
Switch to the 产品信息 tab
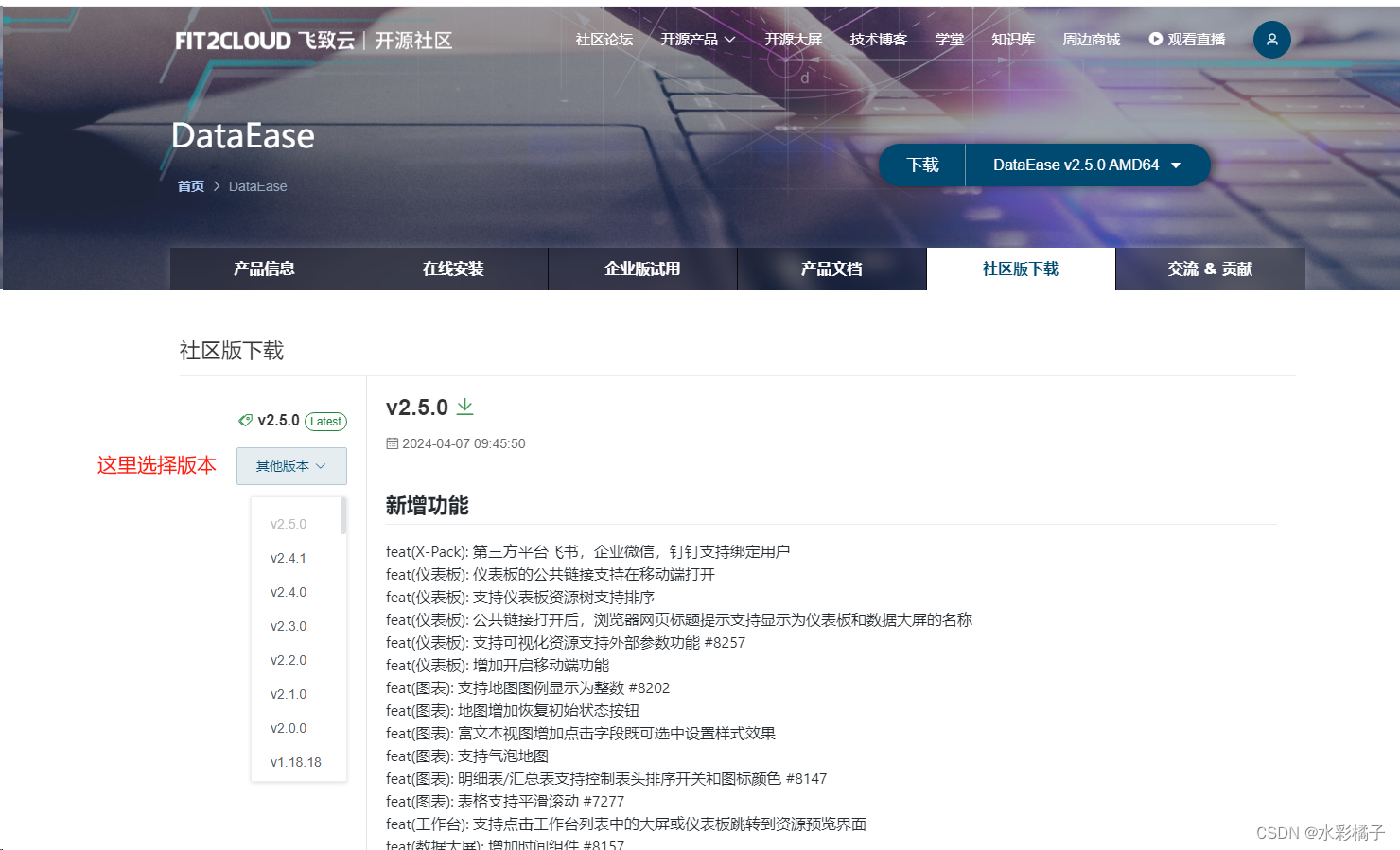[265, 269]
